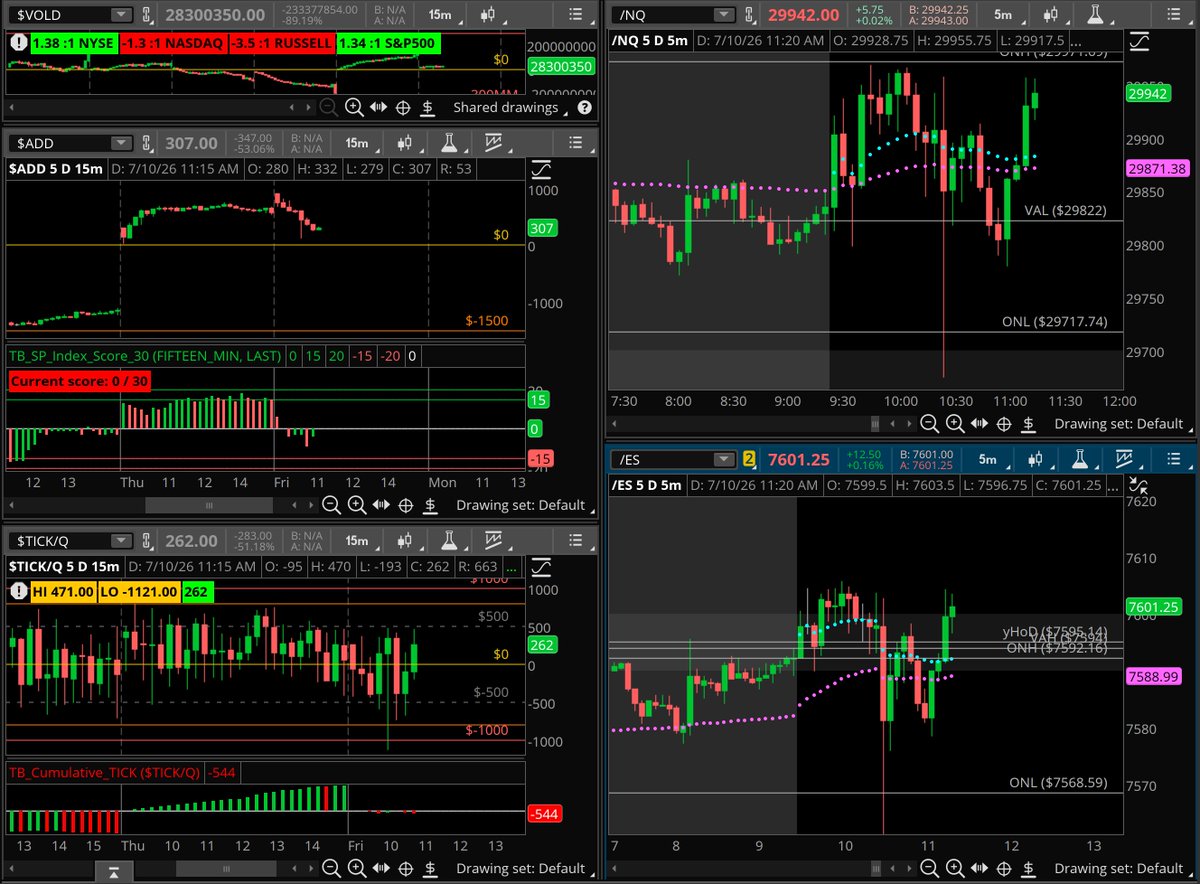The width and height of the screenshot is (1200, 884).
Task: Click the 1.38 :1 NYSE label
Action: (x=73, y=43)
